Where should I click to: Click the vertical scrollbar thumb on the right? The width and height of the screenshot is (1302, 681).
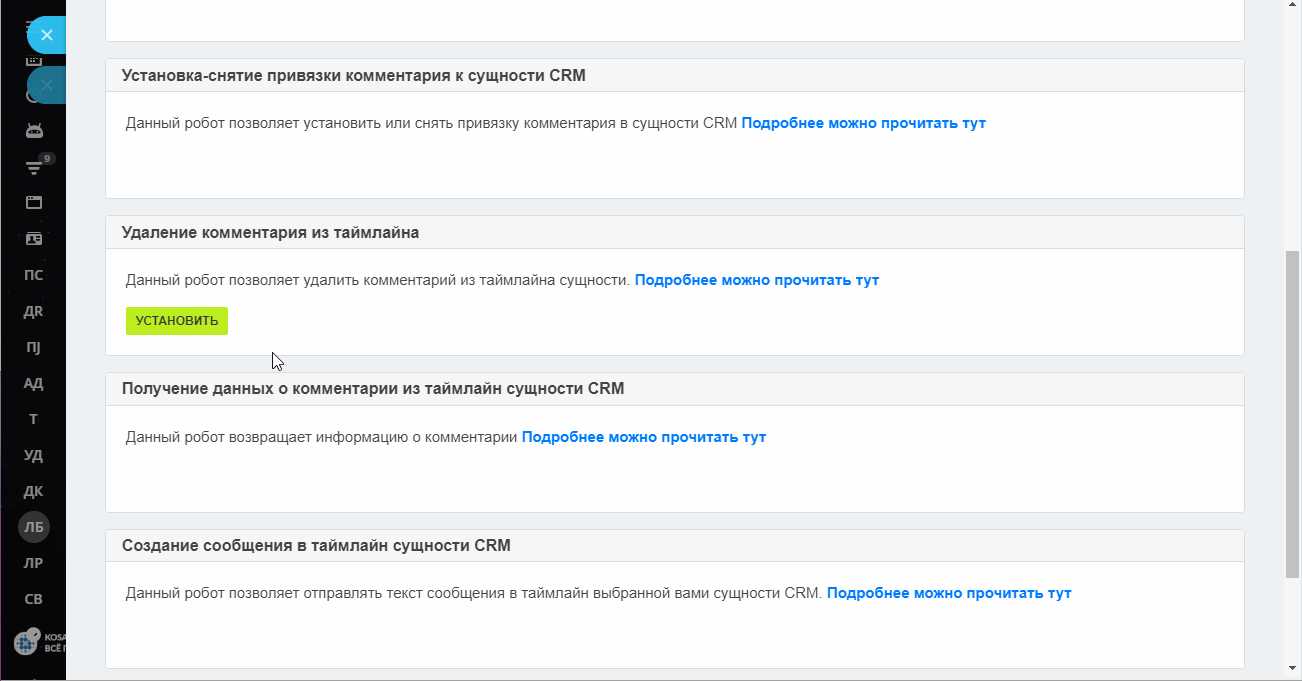tap(1292, 413)
